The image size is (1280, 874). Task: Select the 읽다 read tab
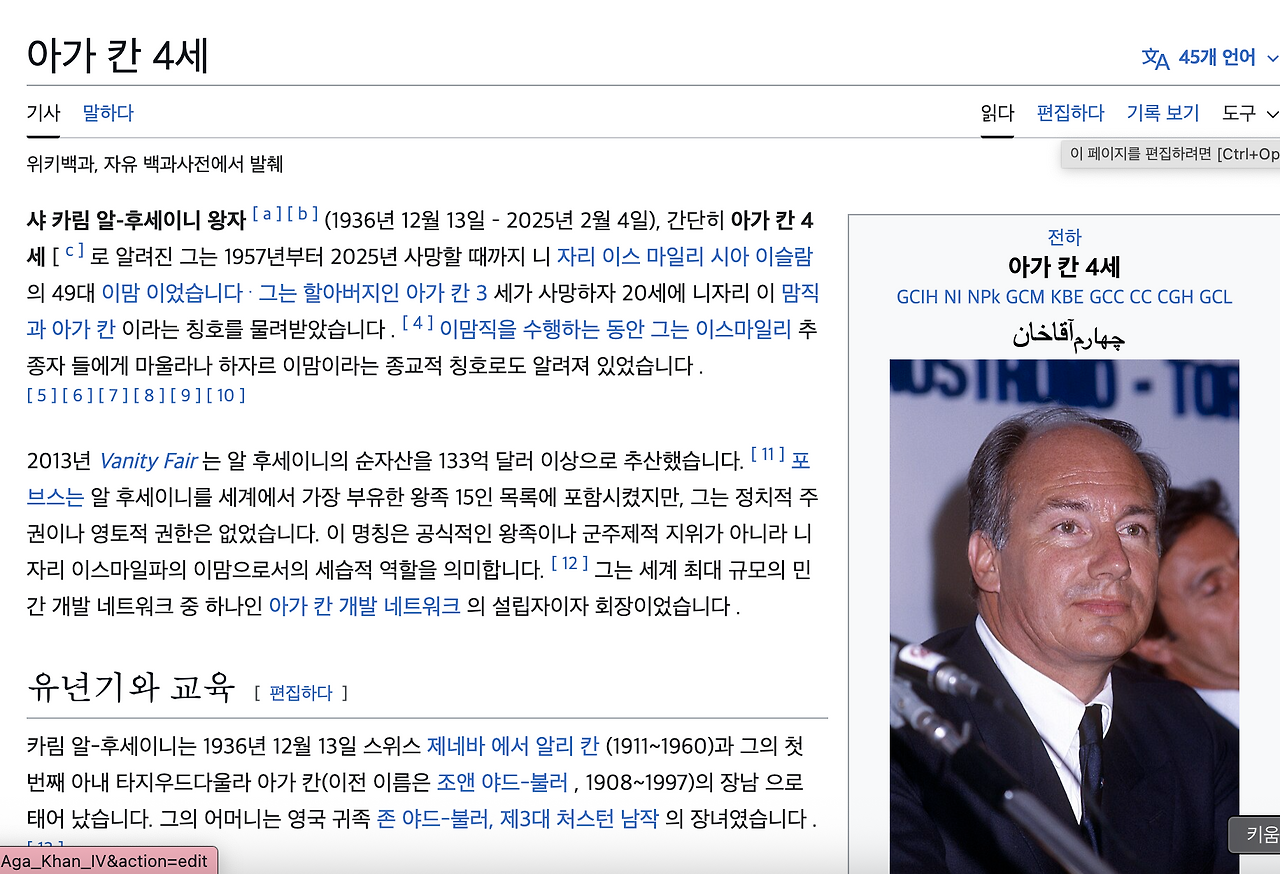(x=997, y=113)
